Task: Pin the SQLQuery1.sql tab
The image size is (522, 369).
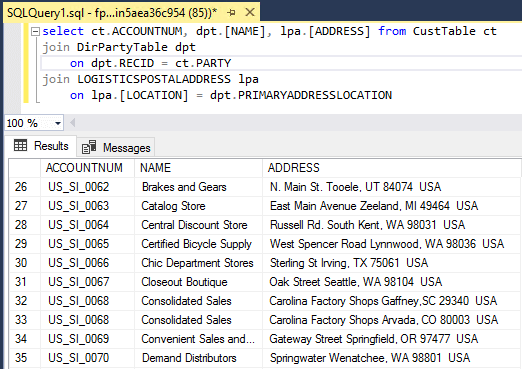Action: tap(231, 13)
